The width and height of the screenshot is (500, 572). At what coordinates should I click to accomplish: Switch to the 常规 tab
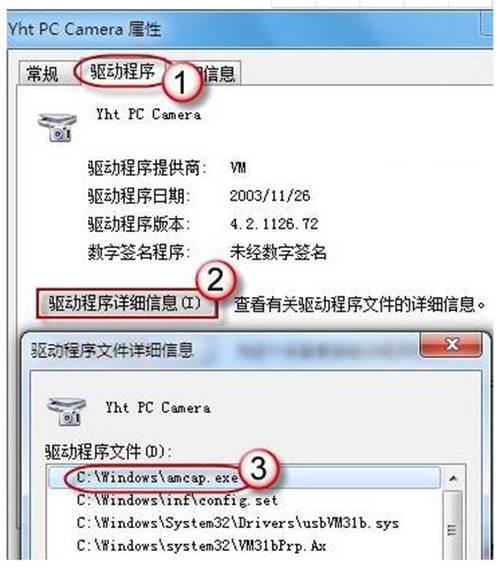coord(42,74)
